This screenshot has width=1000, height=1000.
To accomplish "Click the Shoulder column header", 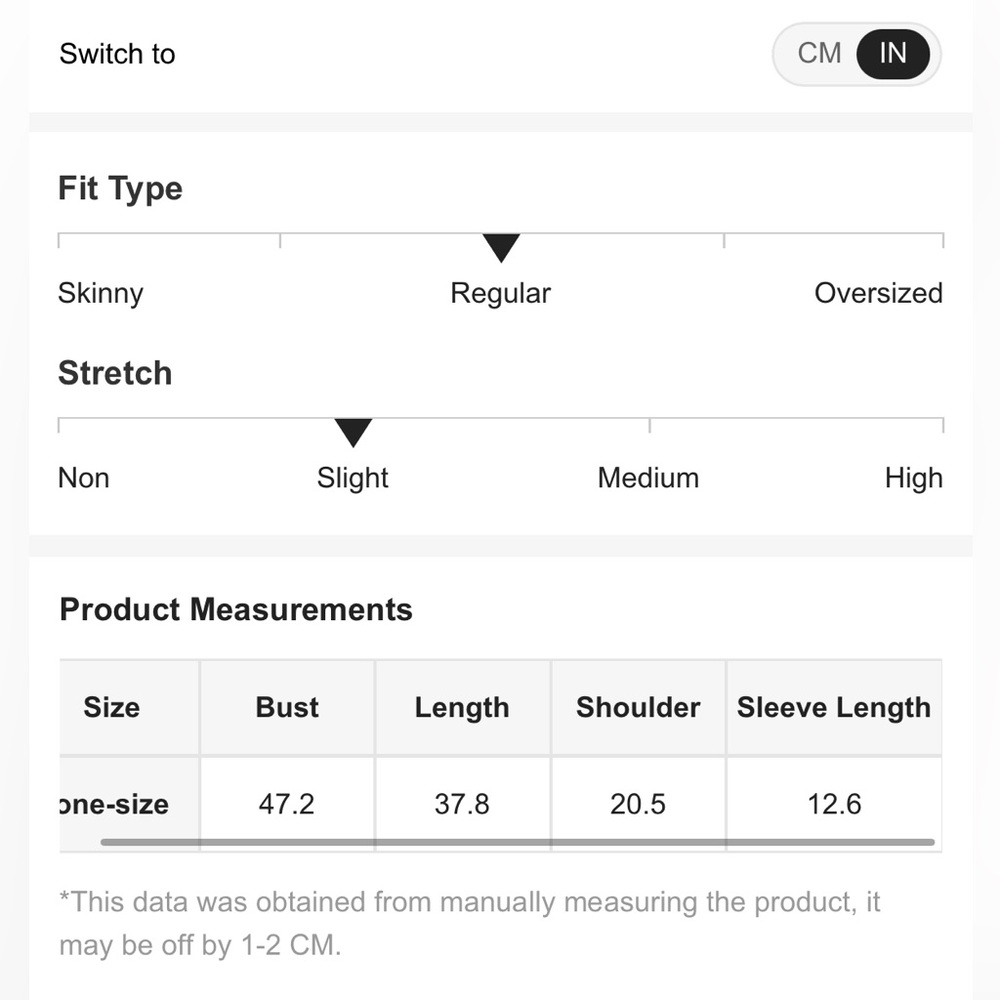I will 638,707.
